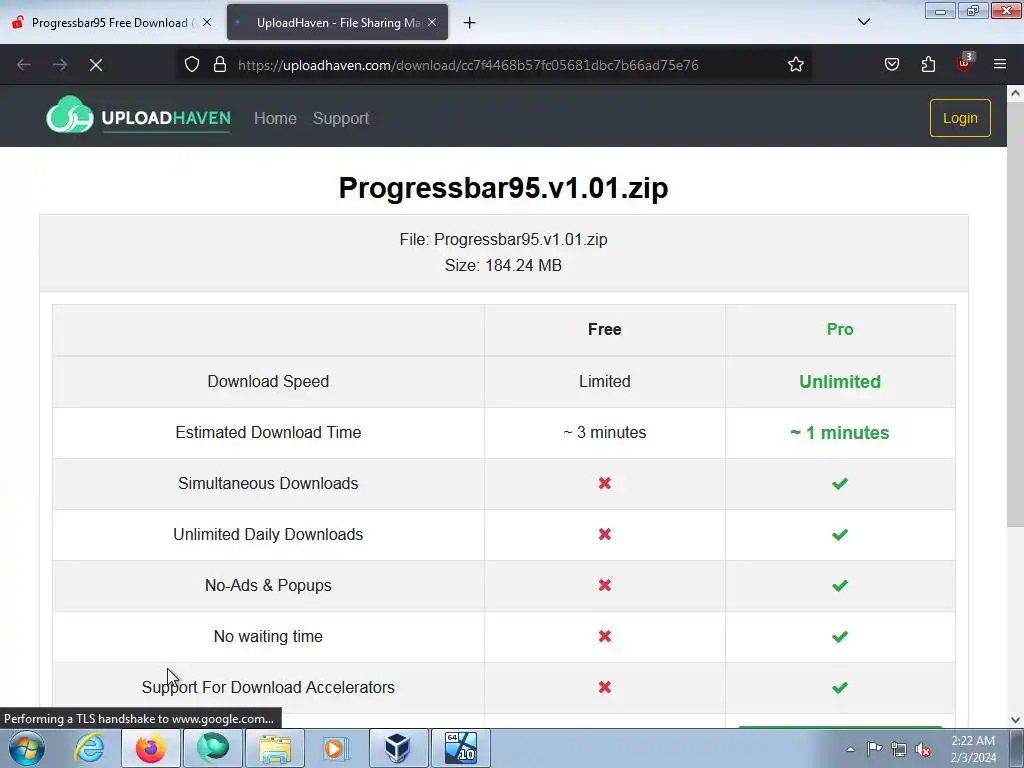The height and width of the screenshot is (768, 1024).
Task: Stop page loading with the X button
Action: point(96,65)
